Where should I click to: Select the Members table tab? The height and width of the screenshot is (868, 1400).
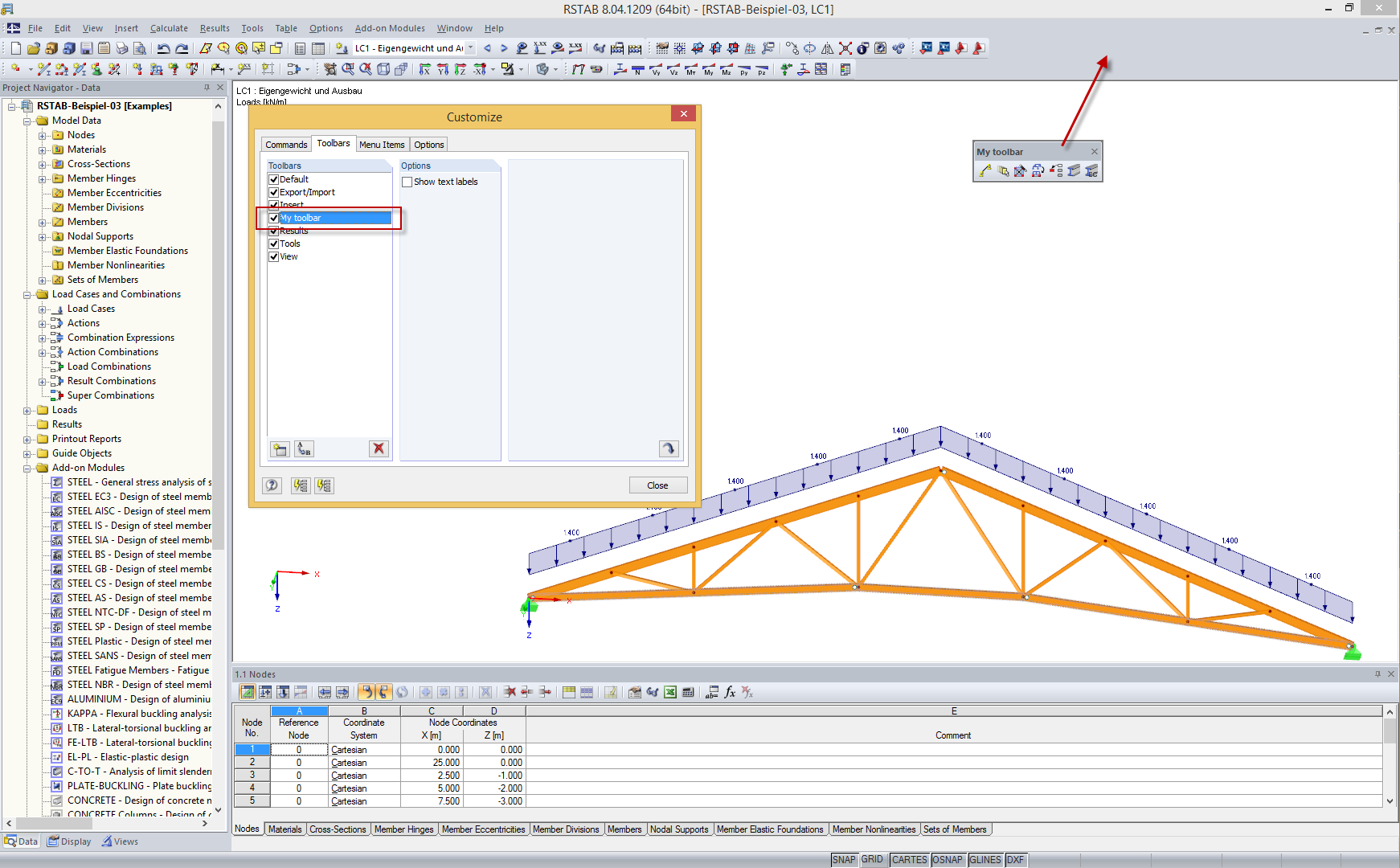624,829
